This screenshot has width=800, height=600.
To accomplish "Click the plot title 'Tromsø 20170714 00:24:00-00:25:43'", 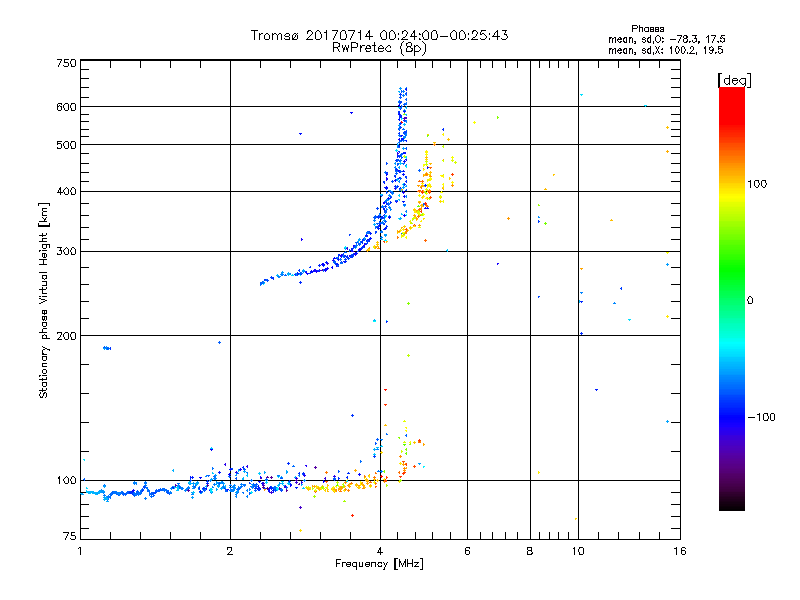I will [379, 35].
